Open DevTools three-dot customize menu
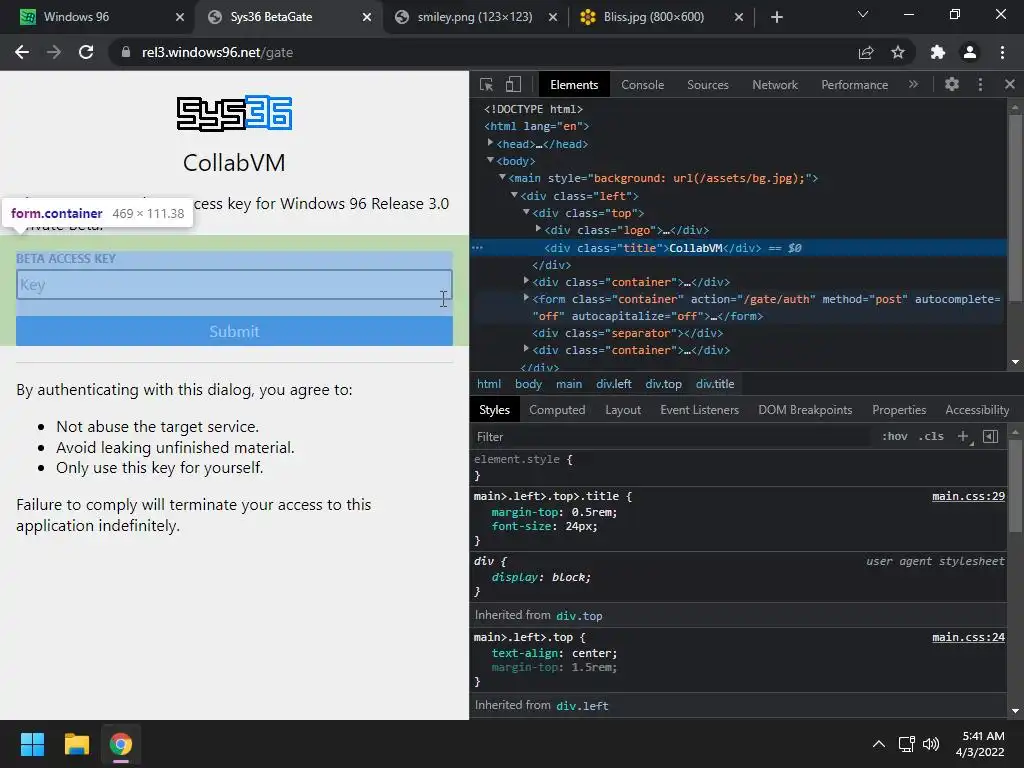The image size is (1024, 768). click(x=980, y=84)
